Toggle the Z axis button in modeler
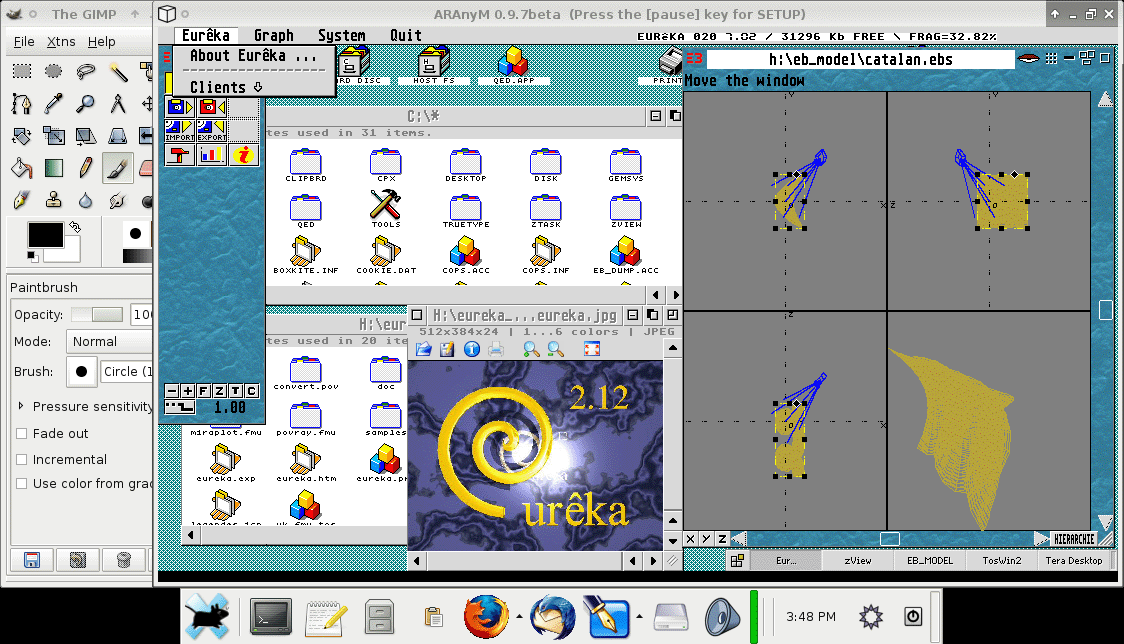Image resolution: width=1124 pixels, height=644 pixels. point(722,539)
